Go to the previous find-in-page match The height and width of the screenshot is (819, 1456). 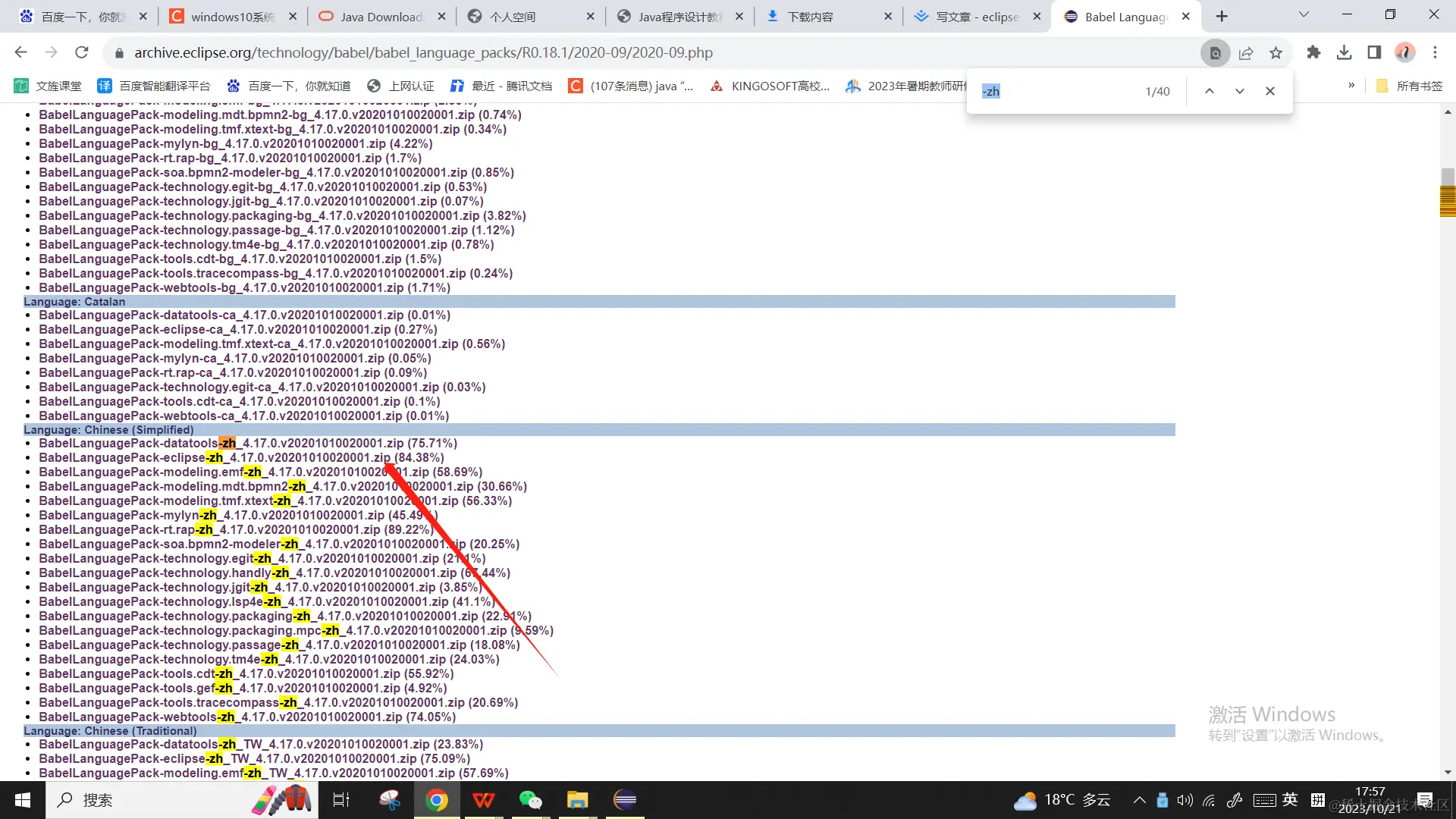[x=1210, y=91]
